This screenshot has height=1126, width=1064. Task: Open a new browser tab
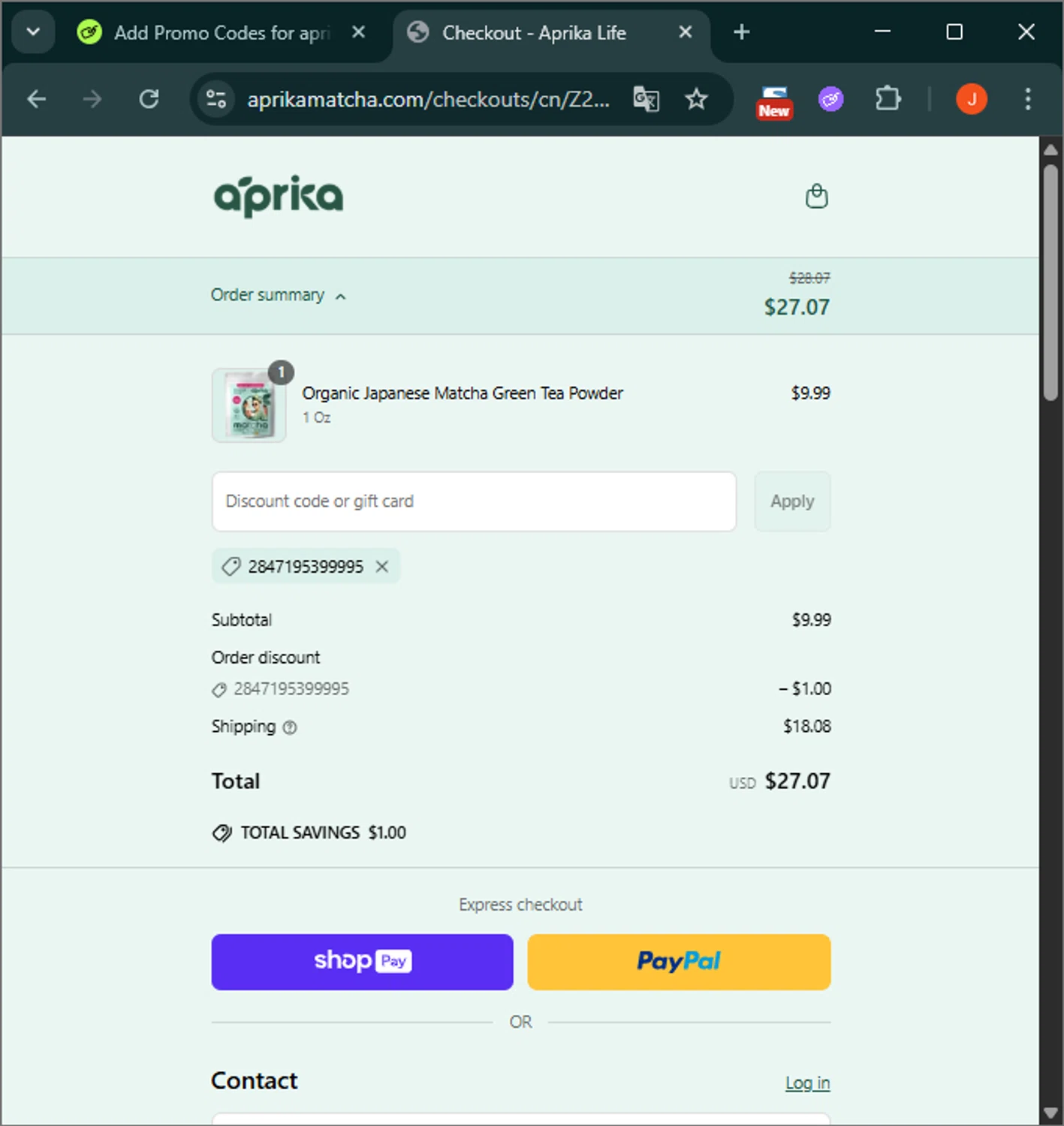point(741,32)
